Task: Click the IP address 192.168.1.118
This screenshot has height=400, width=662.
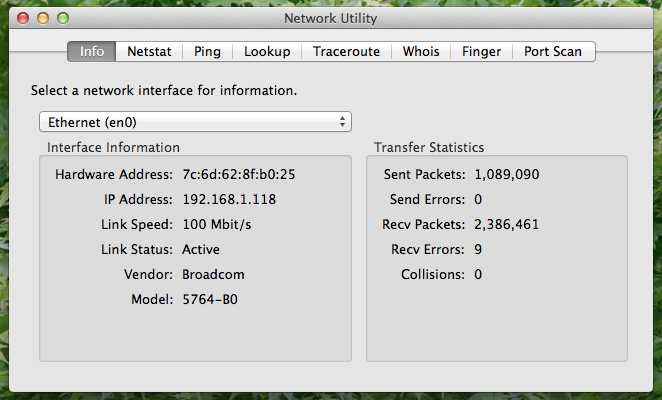Action: pyautogui.click(x=229, y=199)
